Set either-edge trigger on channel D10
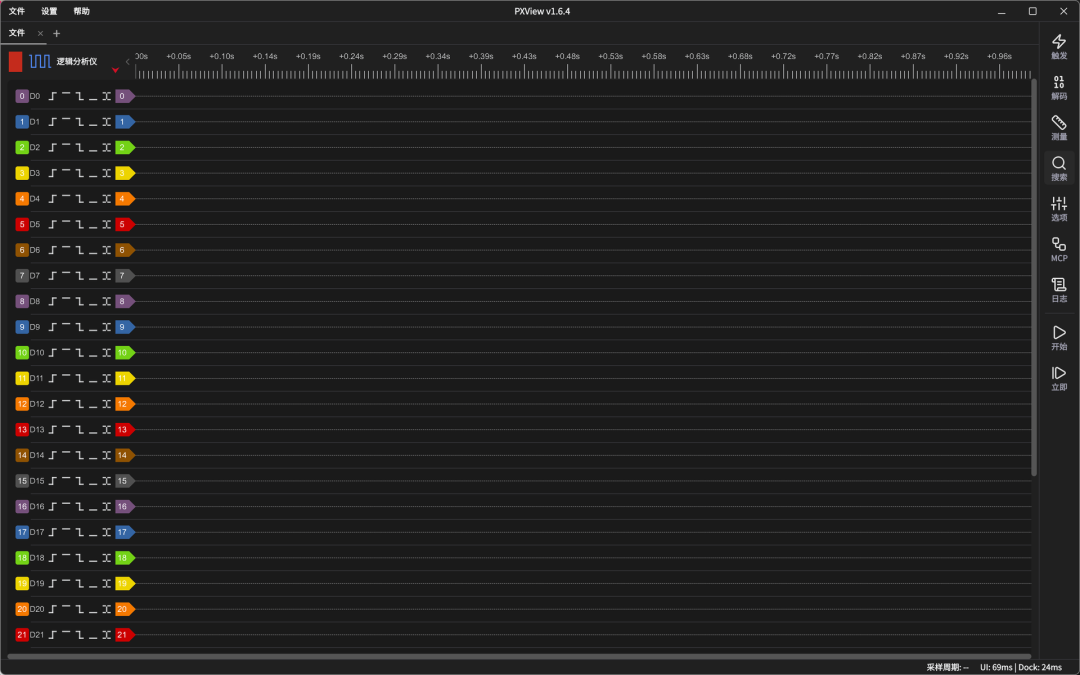Screen dimensions: 1080x675 click(107, 353)
